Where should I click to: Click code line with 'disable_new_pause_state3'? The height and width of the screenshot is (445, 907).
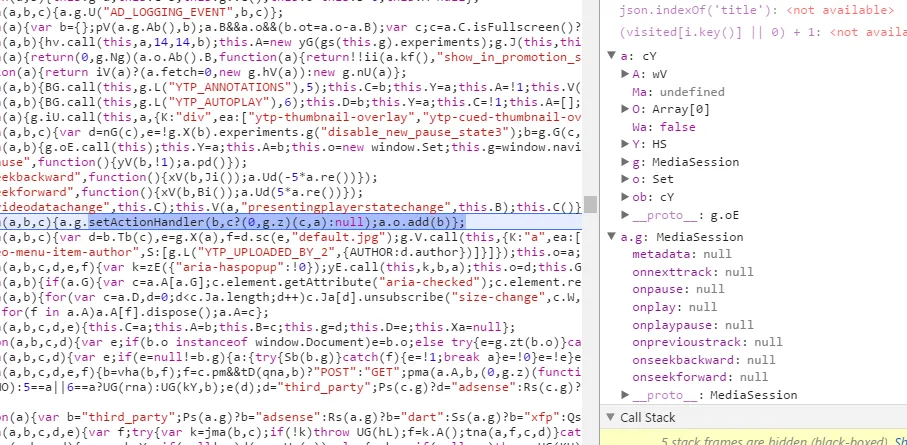291,133
